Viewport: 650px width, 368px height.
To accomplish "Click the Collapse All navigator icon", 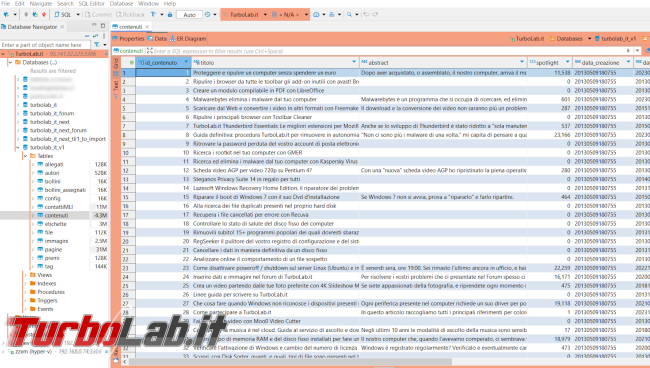I will coord(87,36).
